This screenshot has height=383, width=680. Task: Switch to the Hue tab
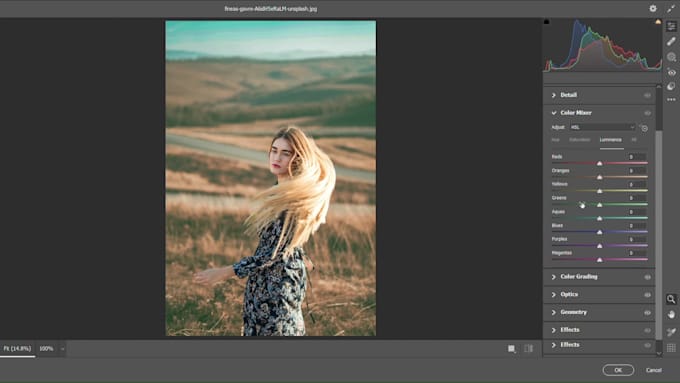tap(556, 140)
